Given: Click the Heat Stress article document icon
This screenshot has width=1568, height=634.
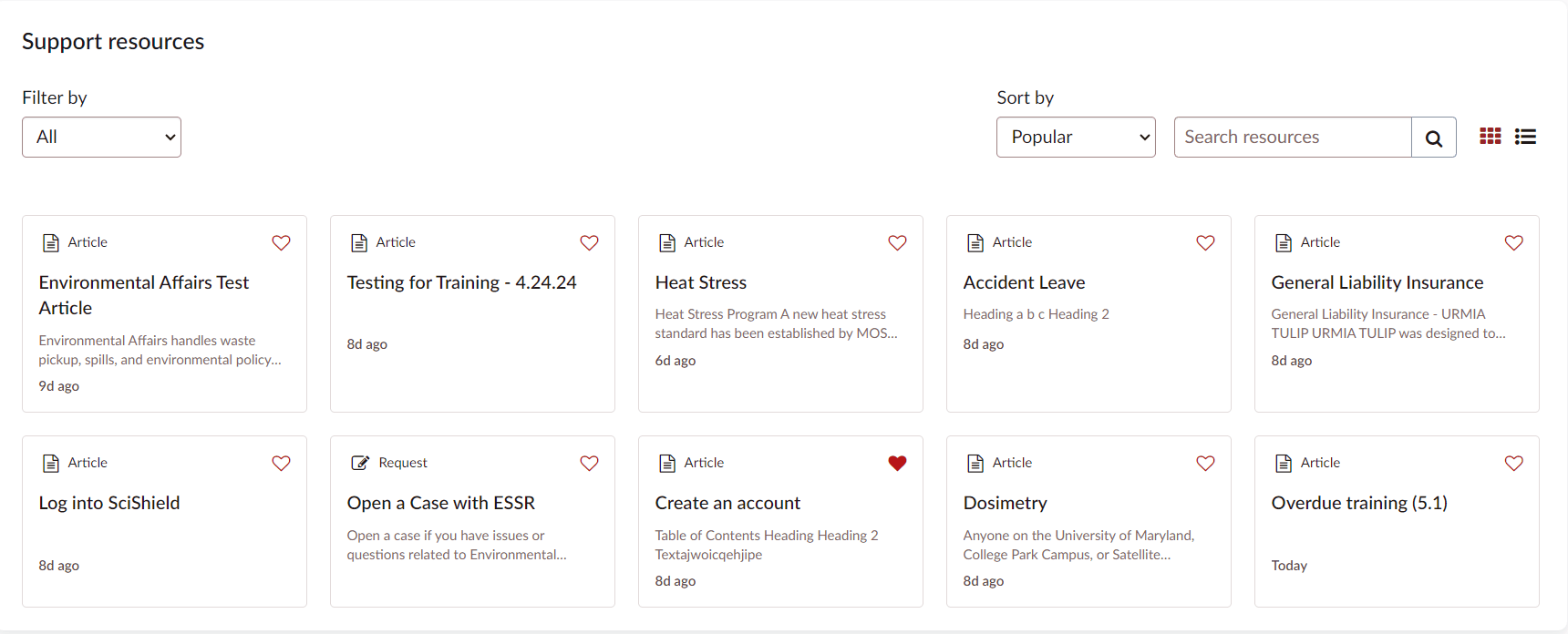Looking at the screenshot, I should pyautogui.click(x=667, y=242).
